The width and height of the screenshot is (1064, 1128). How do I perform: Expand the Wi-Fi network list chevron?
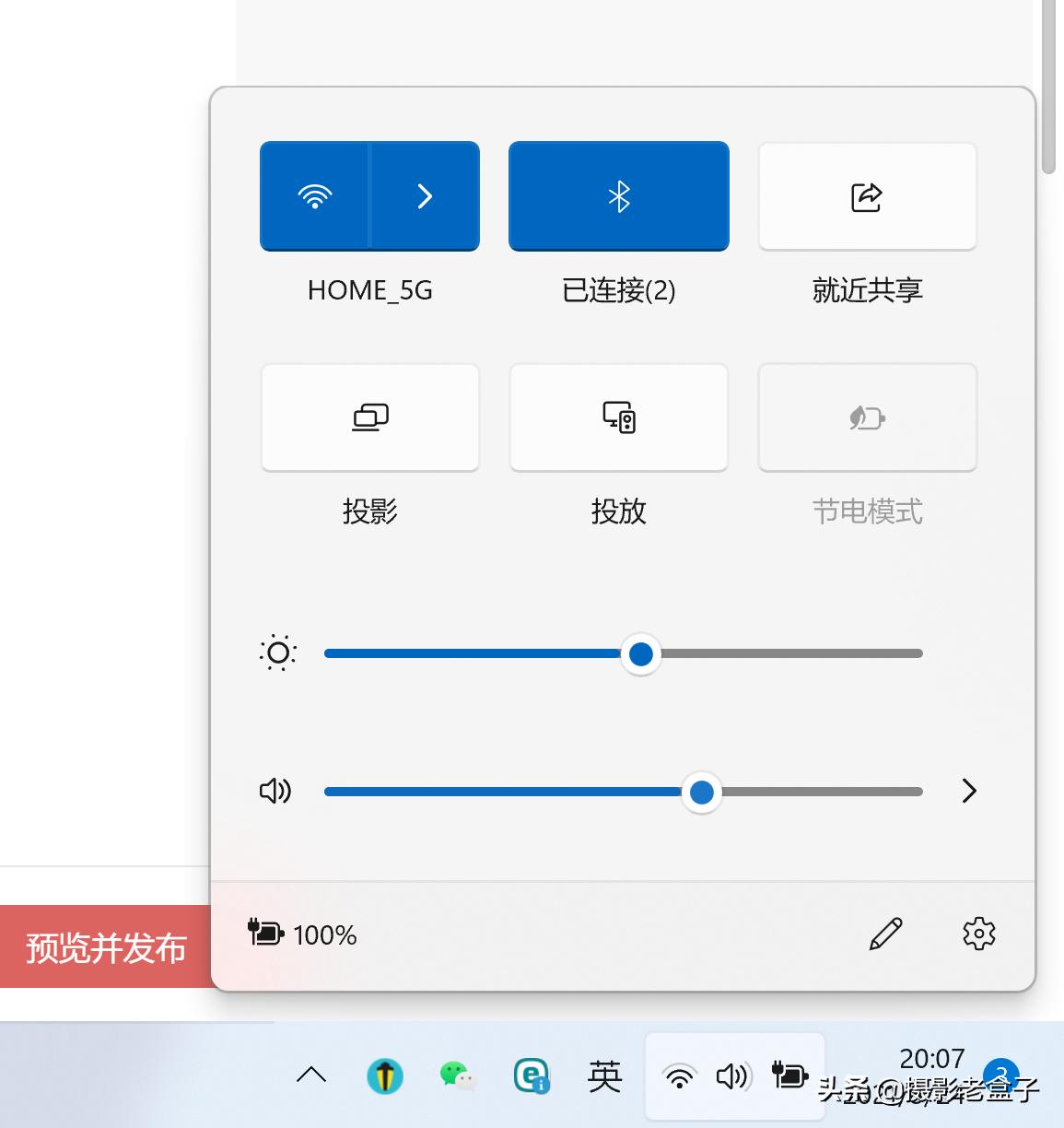(x=425, y=195)
